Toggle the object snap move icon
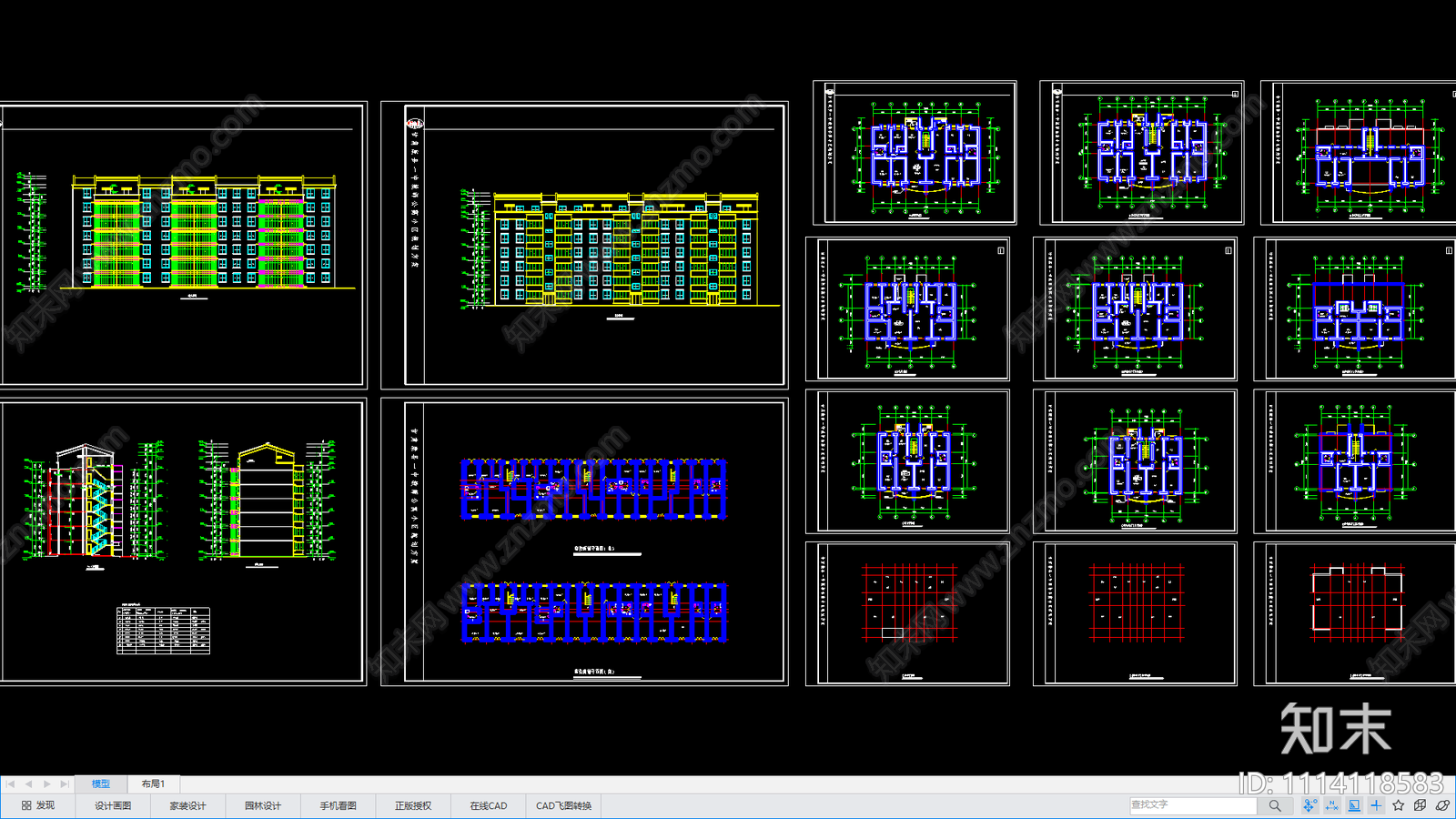1456x819 pixels. click(1309, 805)
